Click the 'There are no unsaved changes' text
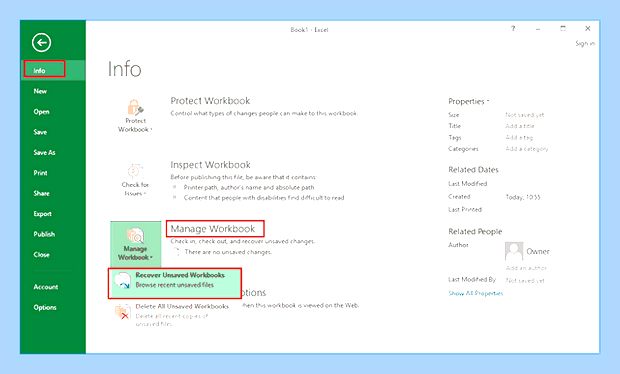This screenshot has width=620, height=374. click(x=228, y=252)
